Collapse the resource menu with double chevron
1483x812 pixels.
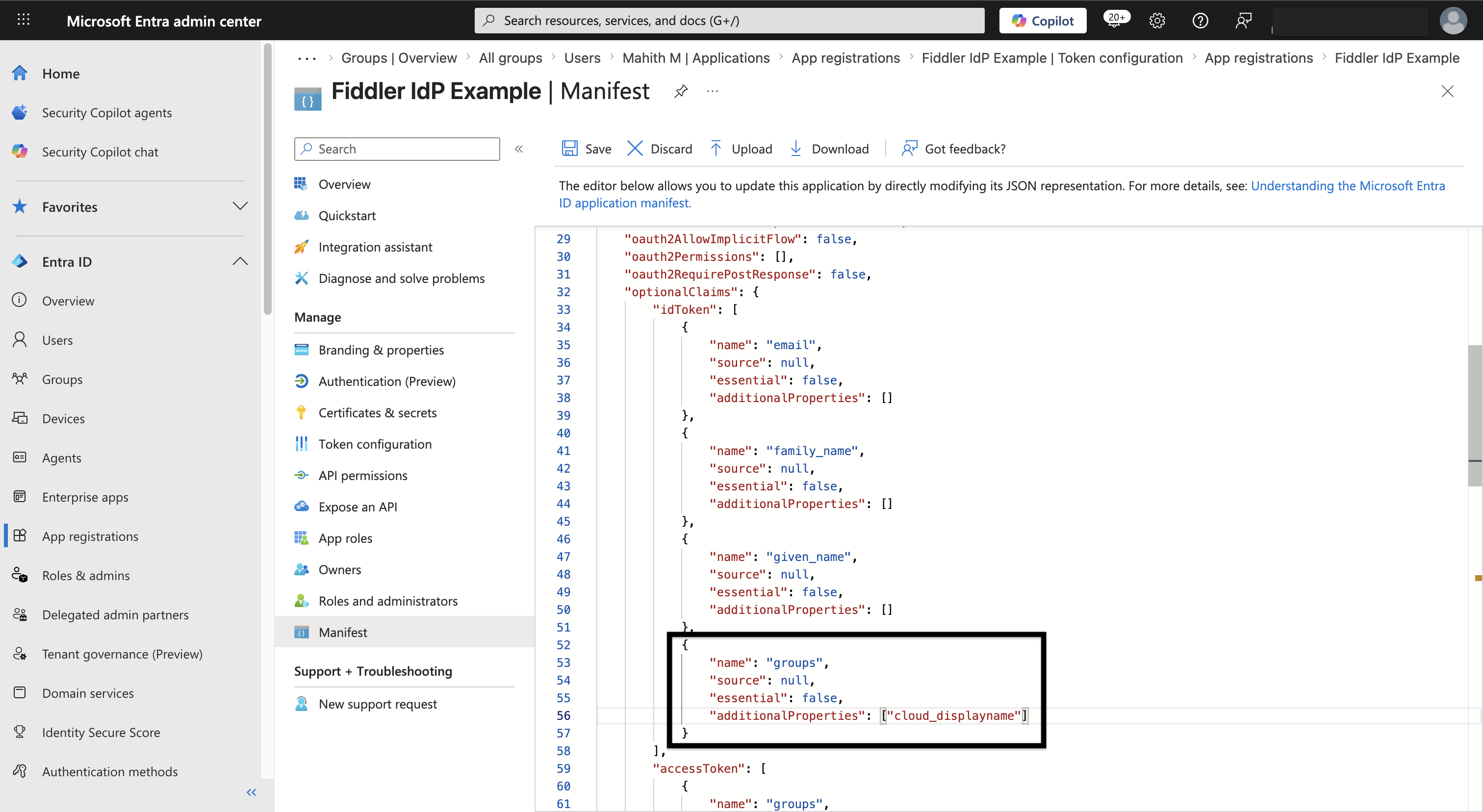click(519, 149)
